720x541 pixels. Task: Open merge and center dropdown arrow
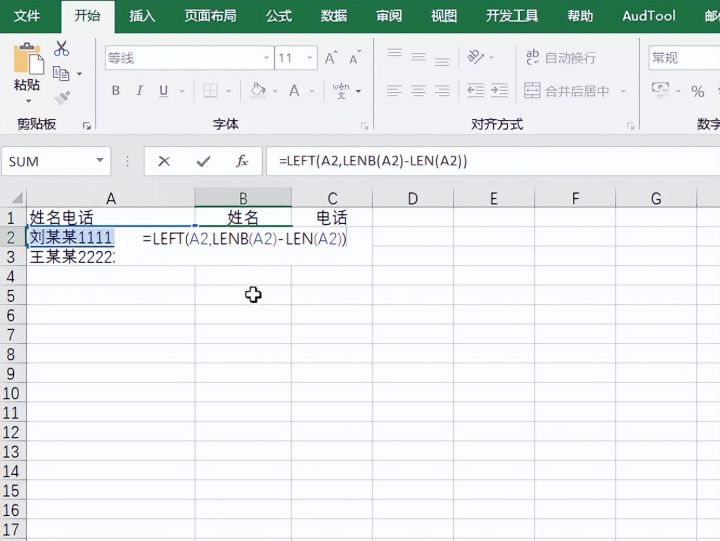pos(623,91)
